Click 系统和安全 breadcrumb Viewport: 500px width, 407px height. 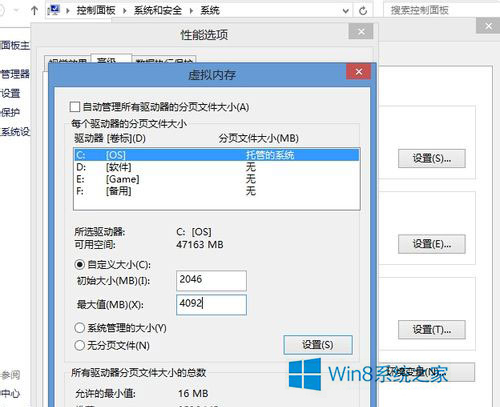pyautogui.click(x=158, y=11)
